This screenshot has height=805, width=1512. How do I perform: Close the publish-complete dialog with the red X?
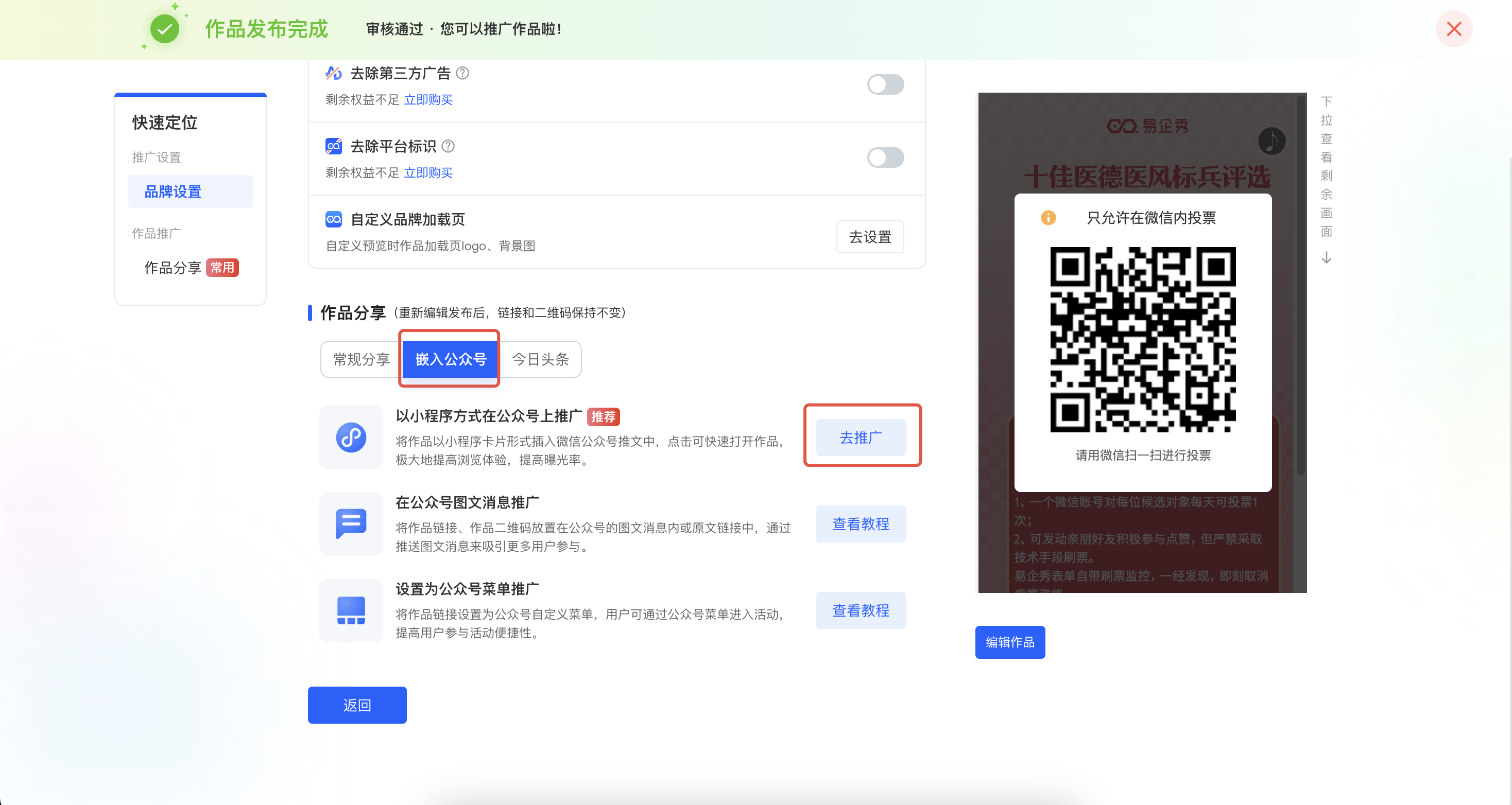click(1453, 29)
